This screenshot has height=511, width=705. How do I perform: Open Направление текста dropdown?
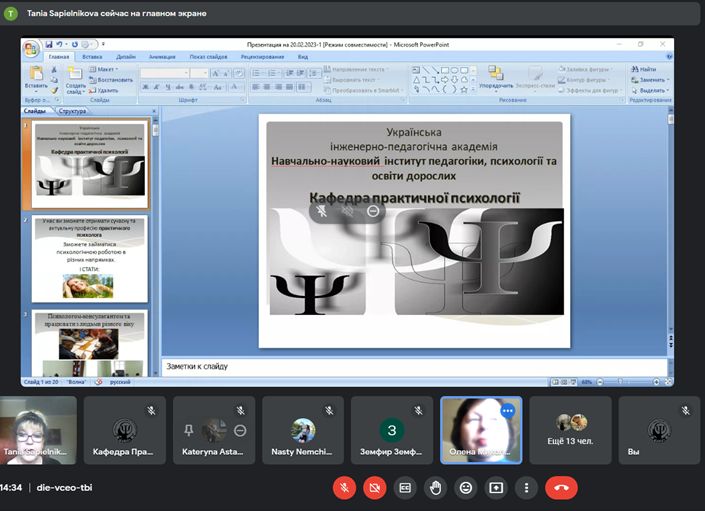(x=356, y=69)
